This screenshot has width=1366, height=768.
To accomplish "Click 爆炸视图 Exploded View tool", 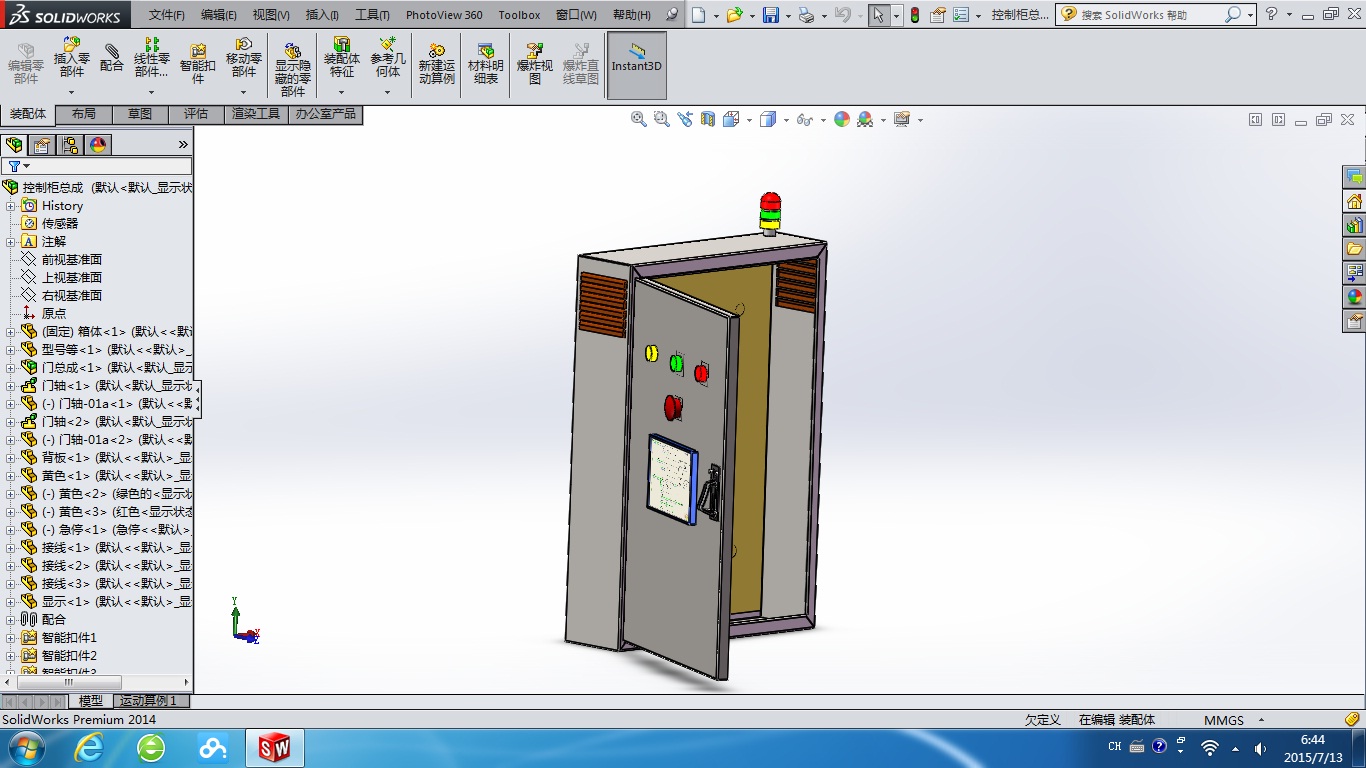I will [x=534, y=63].
